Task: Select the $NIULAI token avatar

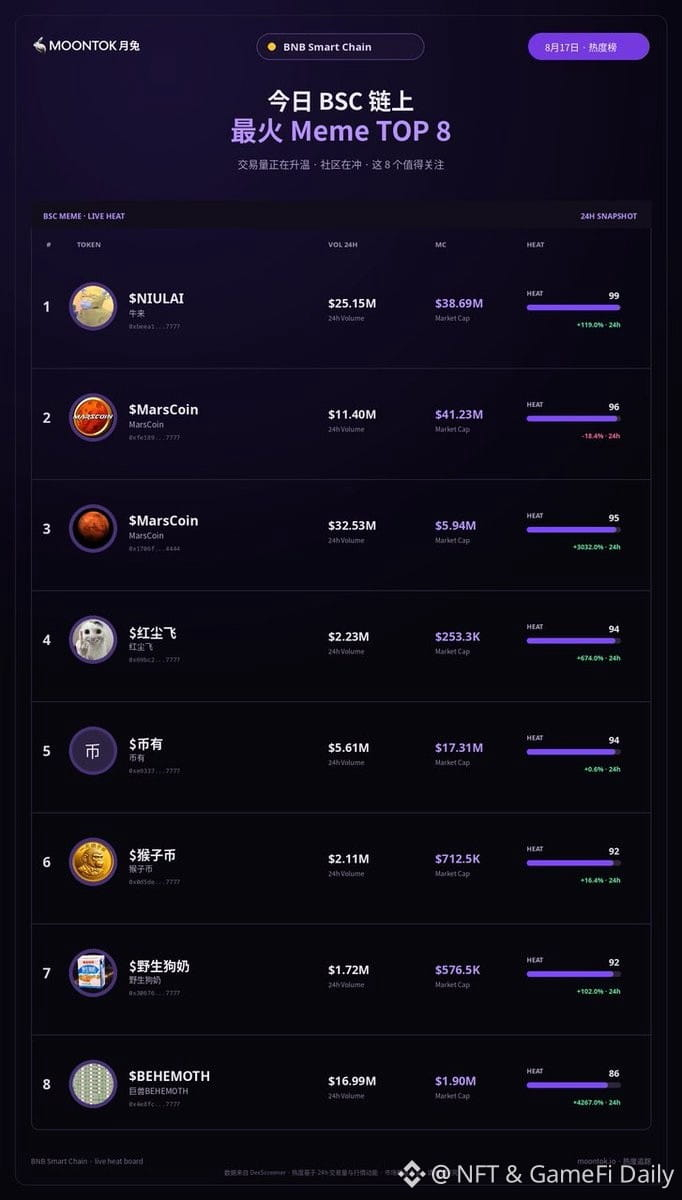Action: (93, 306)
